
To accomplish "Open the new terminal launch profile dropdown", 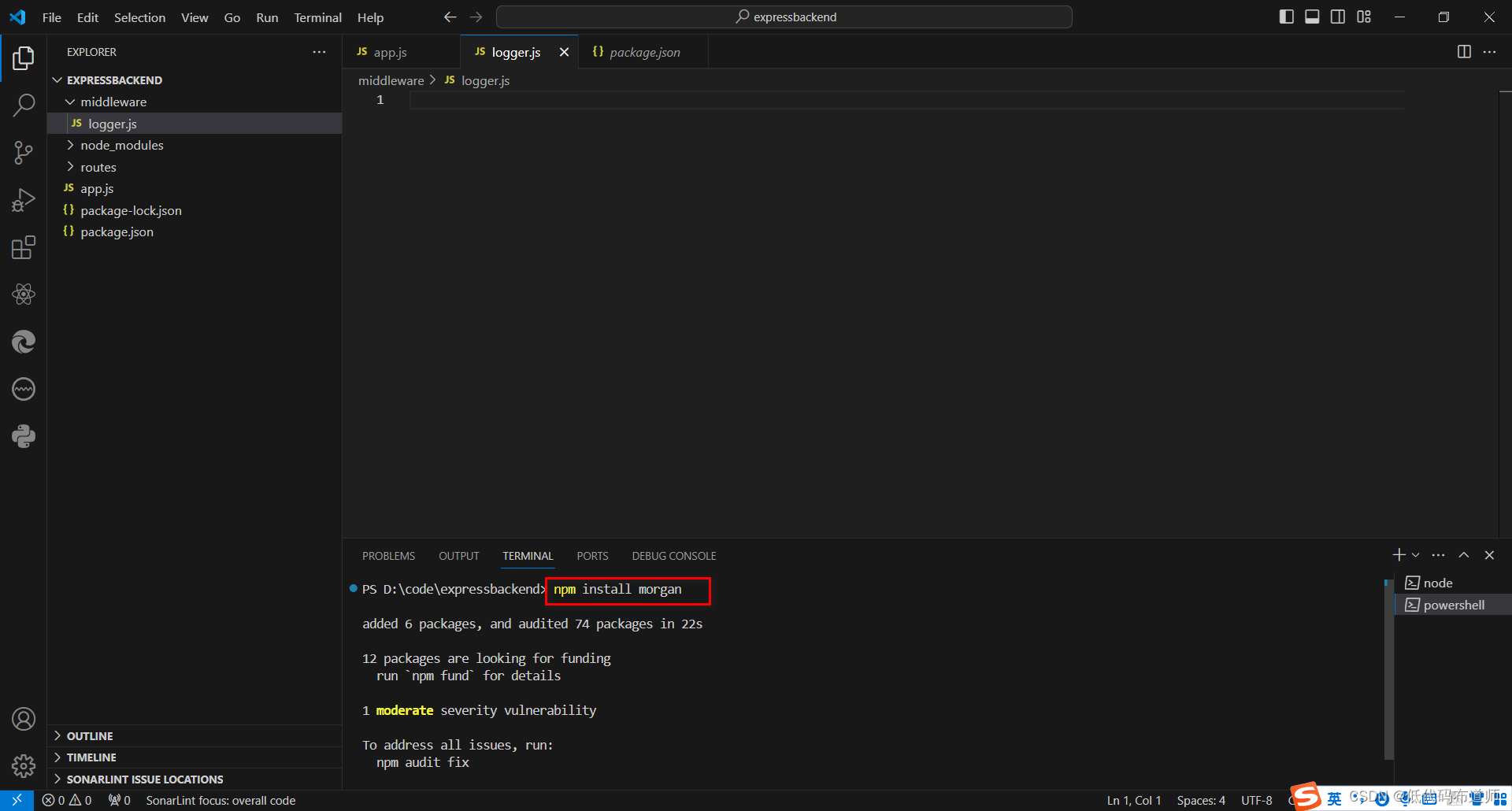I will point(1416,555).
